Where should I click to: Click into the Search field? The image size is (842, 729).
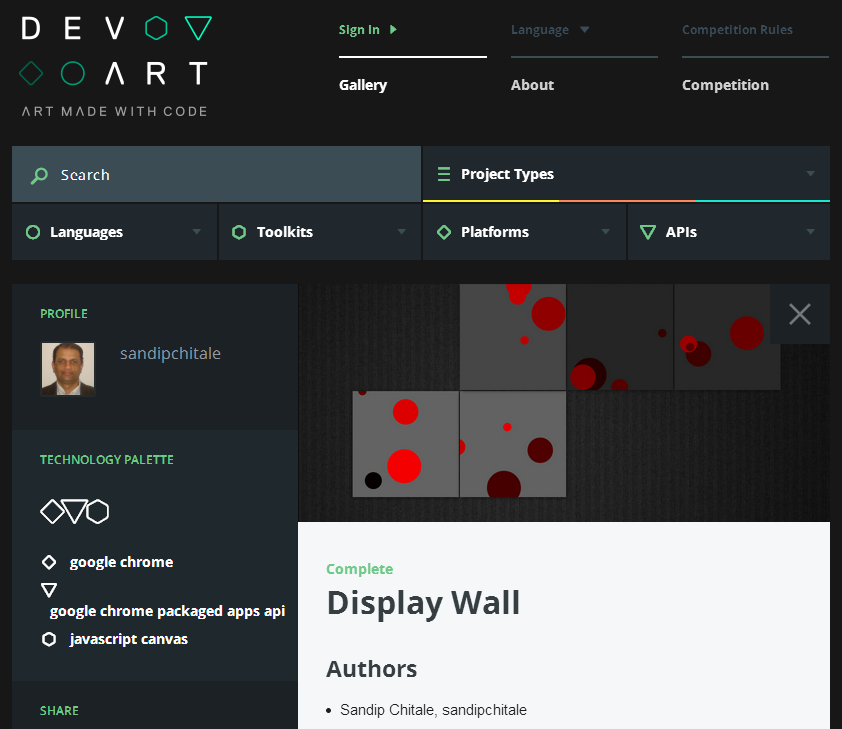pos(216,174)
